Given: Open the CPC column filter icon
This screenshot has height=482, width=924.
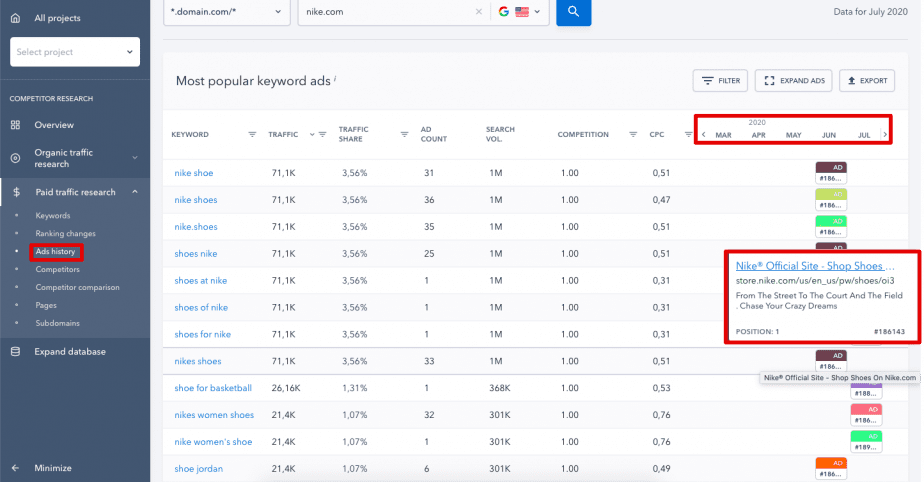Looking at the screenshot, I should pyautogui.click(x=688, y=134).
